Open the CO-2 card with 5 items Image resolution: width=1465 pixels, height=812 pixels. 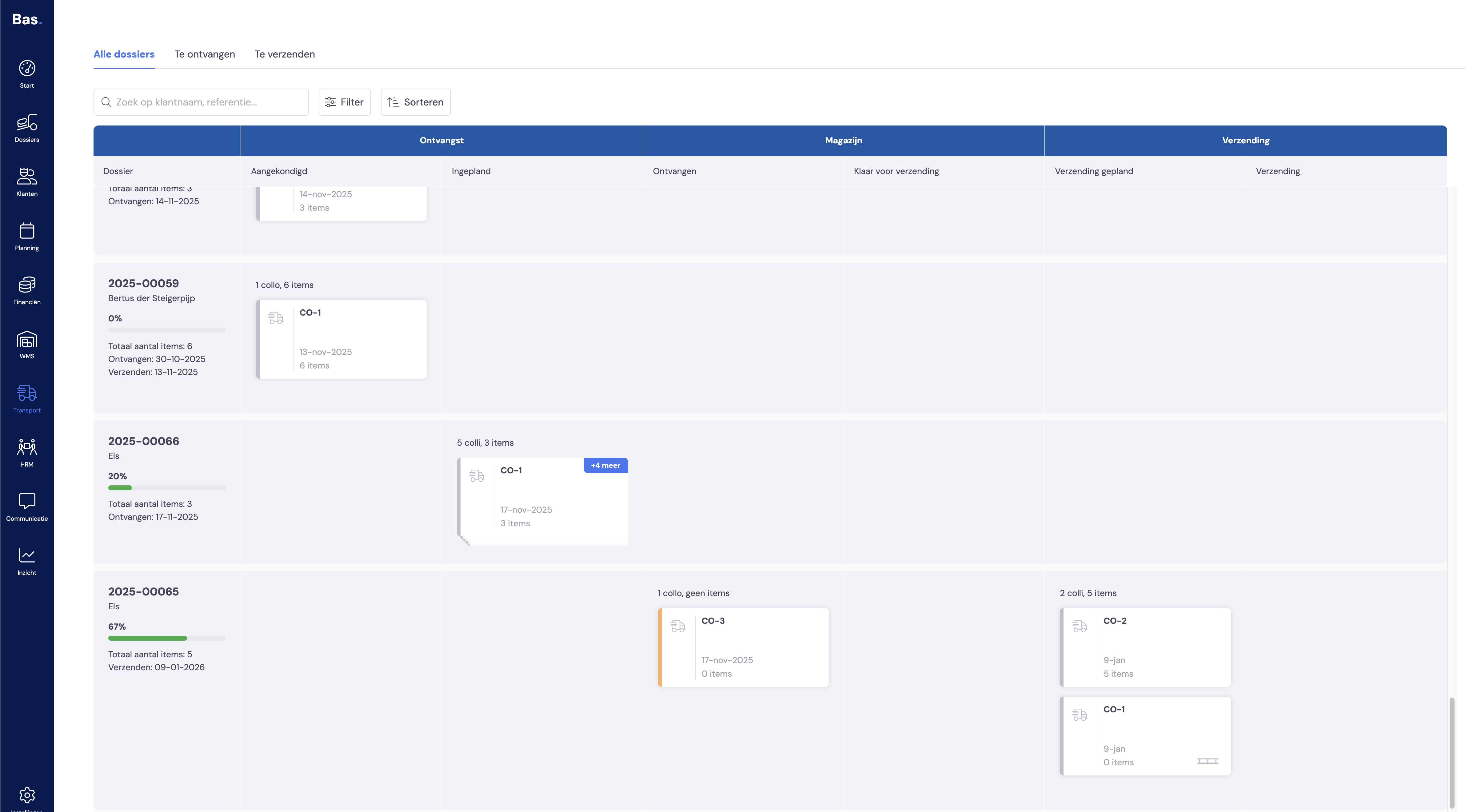point(1145,647)
